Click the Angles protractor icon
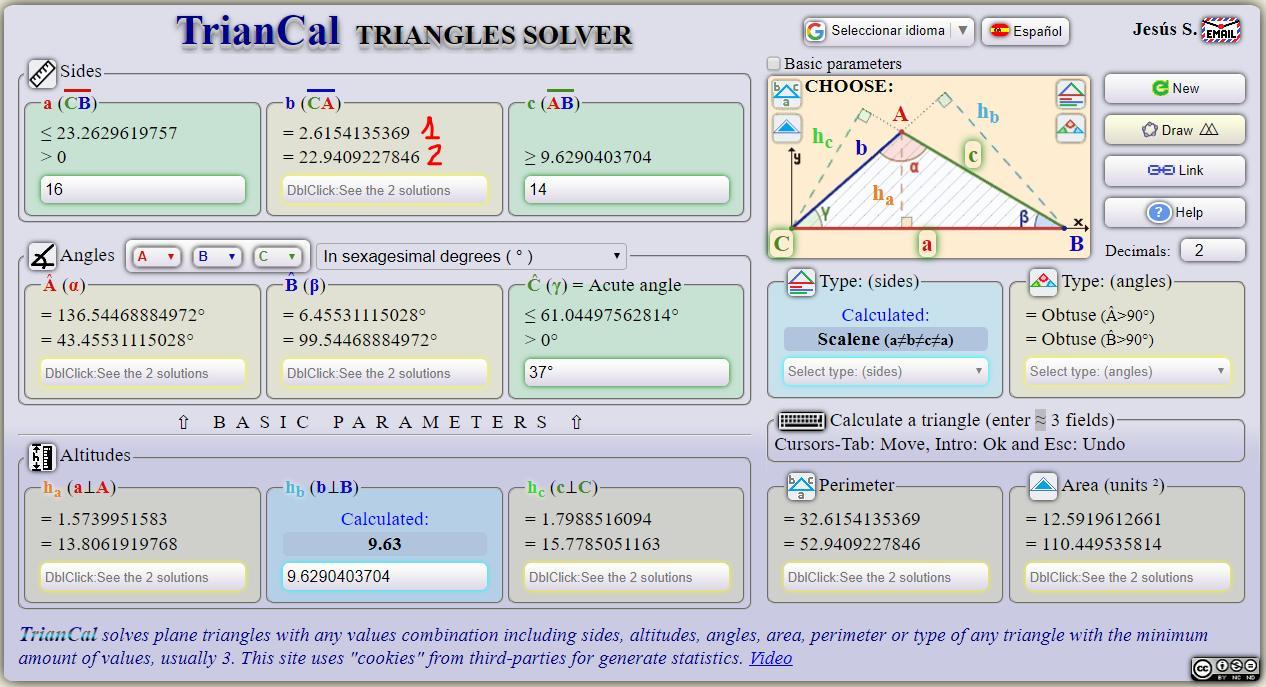1266x687 pixels. click(42, 257)
